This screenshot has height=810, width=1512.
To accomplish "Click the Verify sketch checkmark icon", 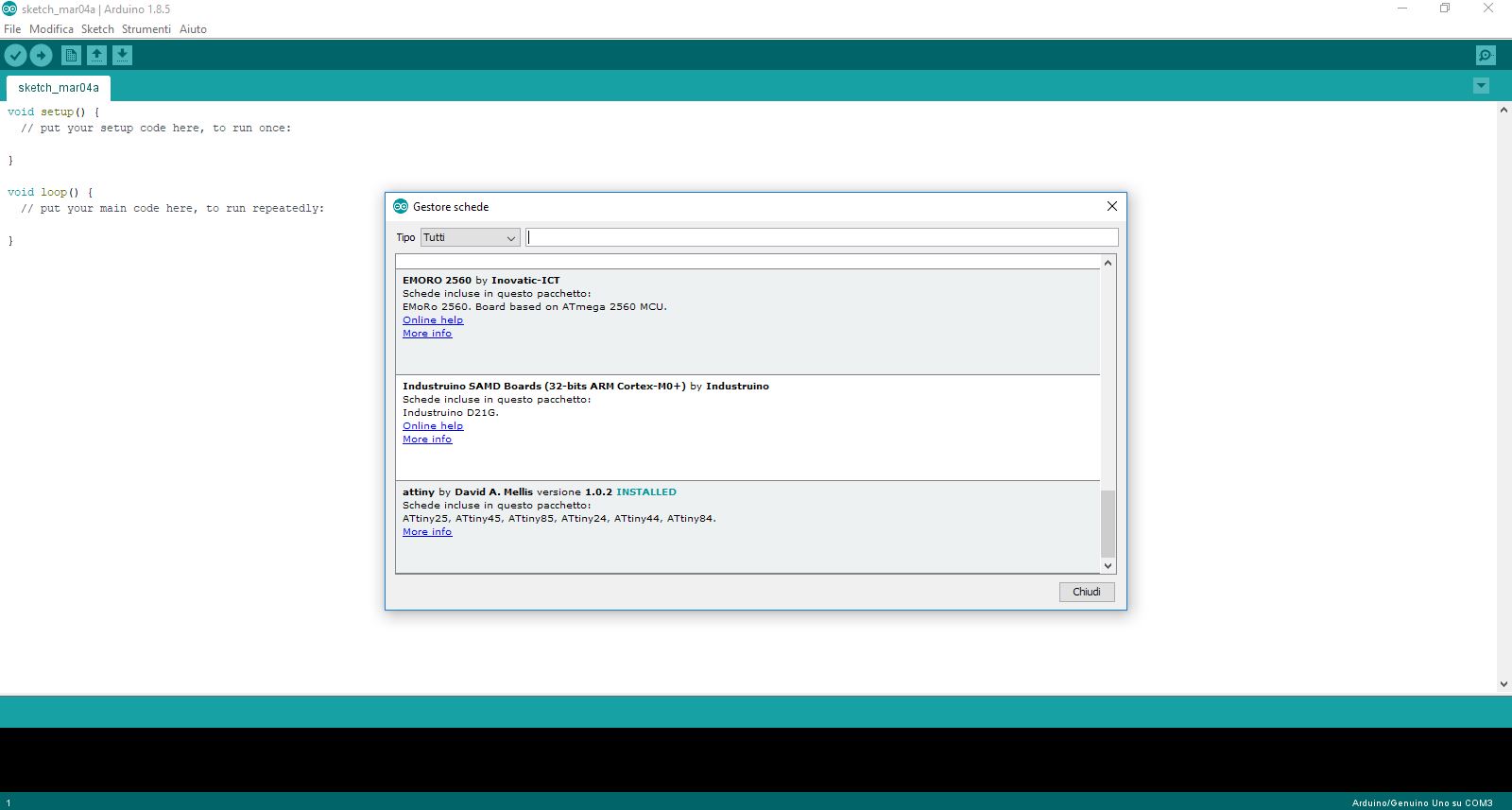I will (15, 56).
